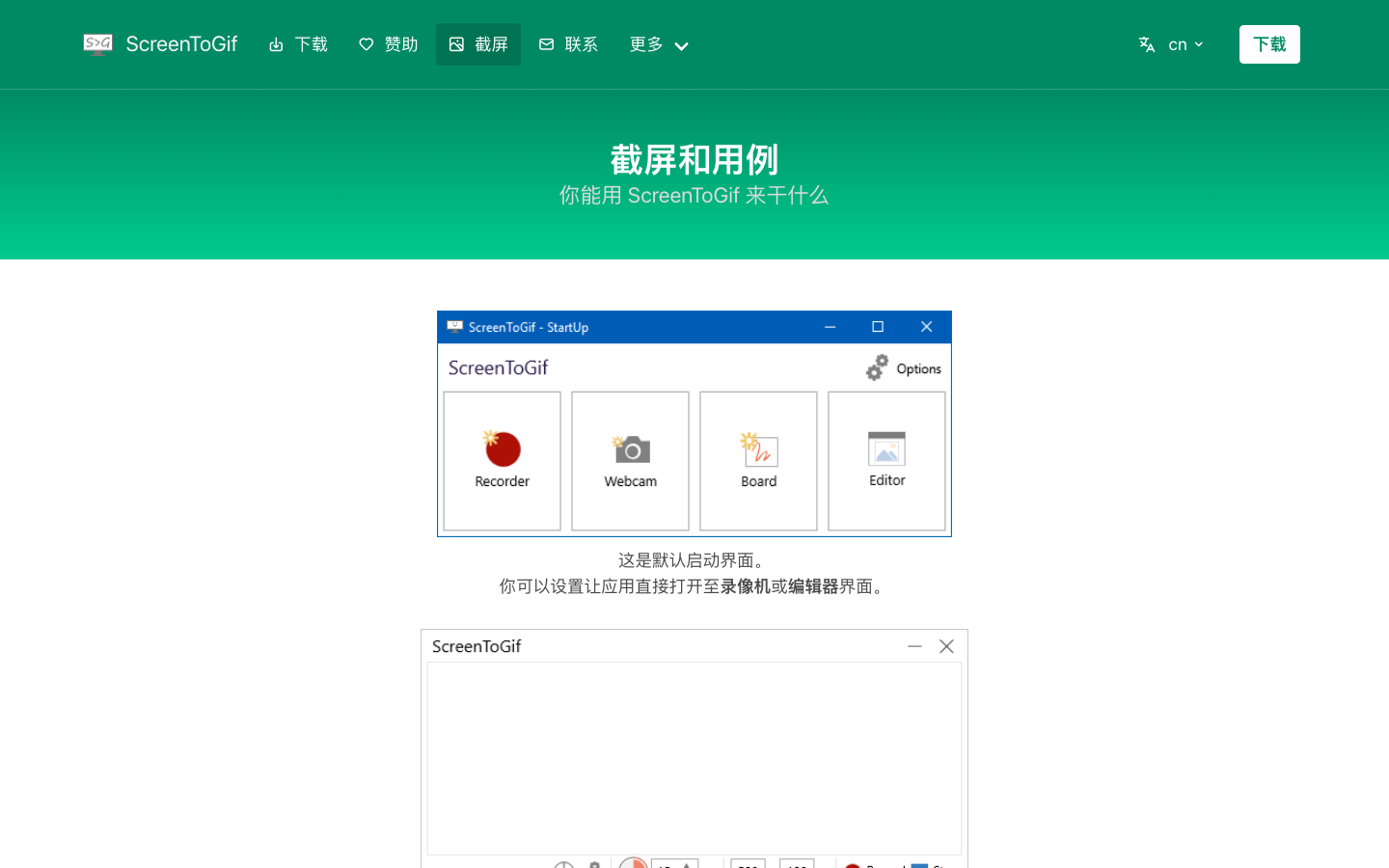The image size is (1389, 868).
Task: Click the envelope icon beside 联系
Action: click(x=546, y=43)
